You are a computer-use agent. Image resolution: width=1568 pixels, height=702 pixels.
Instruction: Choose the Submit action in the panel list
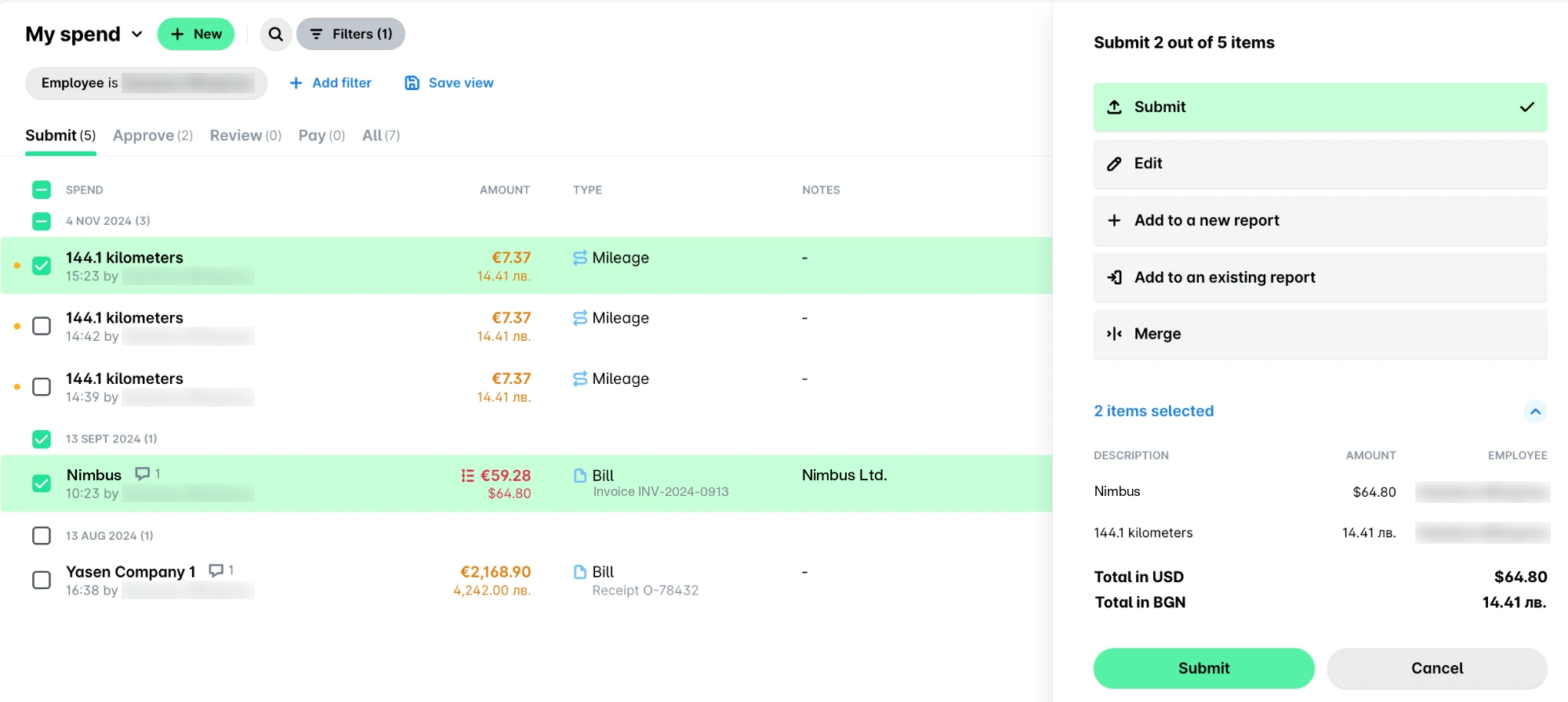click(1320, 107)
